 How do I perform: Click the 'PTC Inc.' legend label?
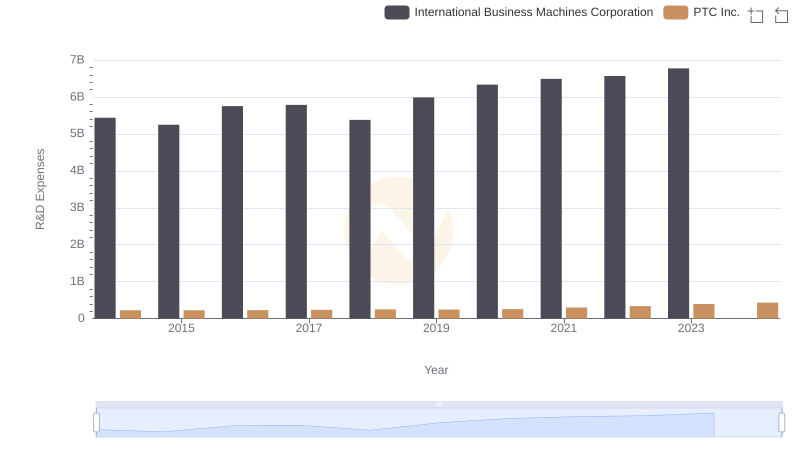[x=716, y=12]
